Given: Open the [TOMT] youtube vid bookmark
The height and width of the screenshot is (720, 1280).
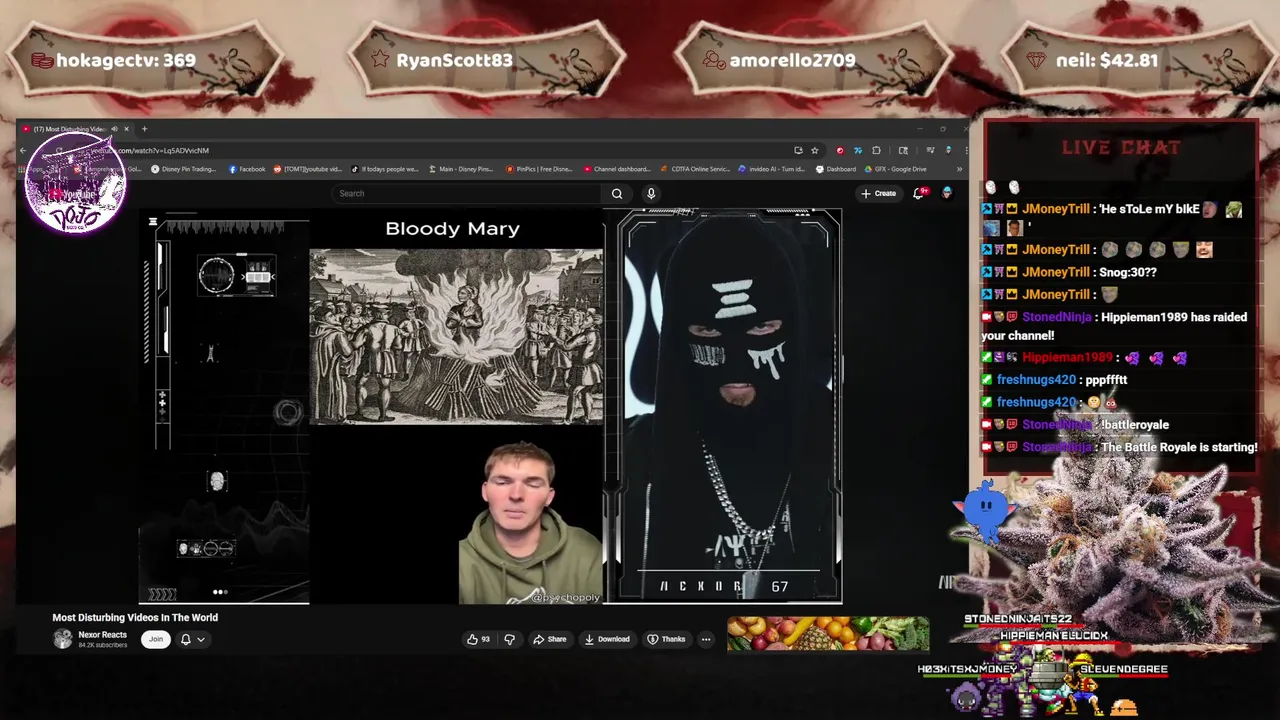Looking at the screenshot, I should pyautogui.click(x=307, y=169).
